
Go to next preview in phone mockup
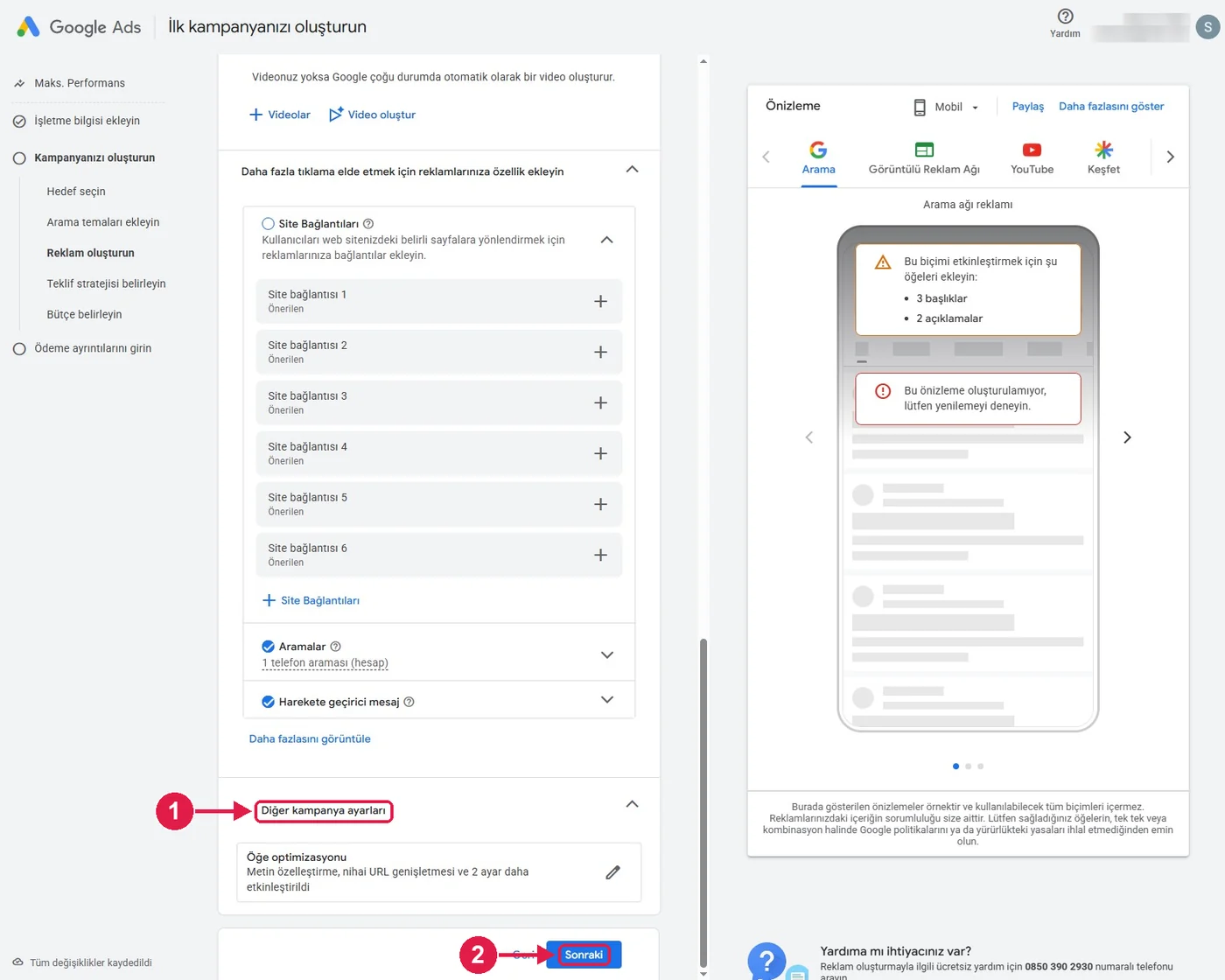click(1127, 437)
